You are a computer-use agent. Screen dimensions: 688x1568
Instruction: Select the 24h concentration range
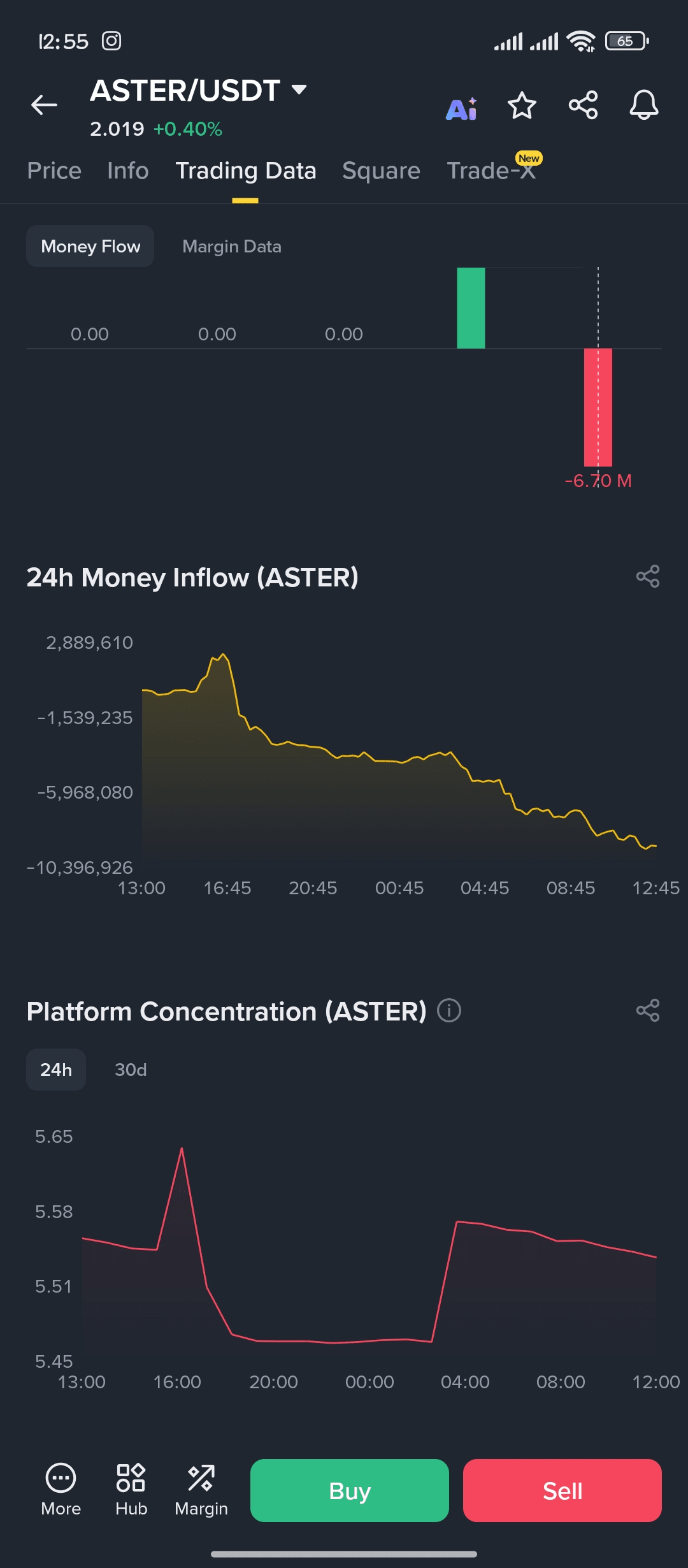coord(56,1070)
